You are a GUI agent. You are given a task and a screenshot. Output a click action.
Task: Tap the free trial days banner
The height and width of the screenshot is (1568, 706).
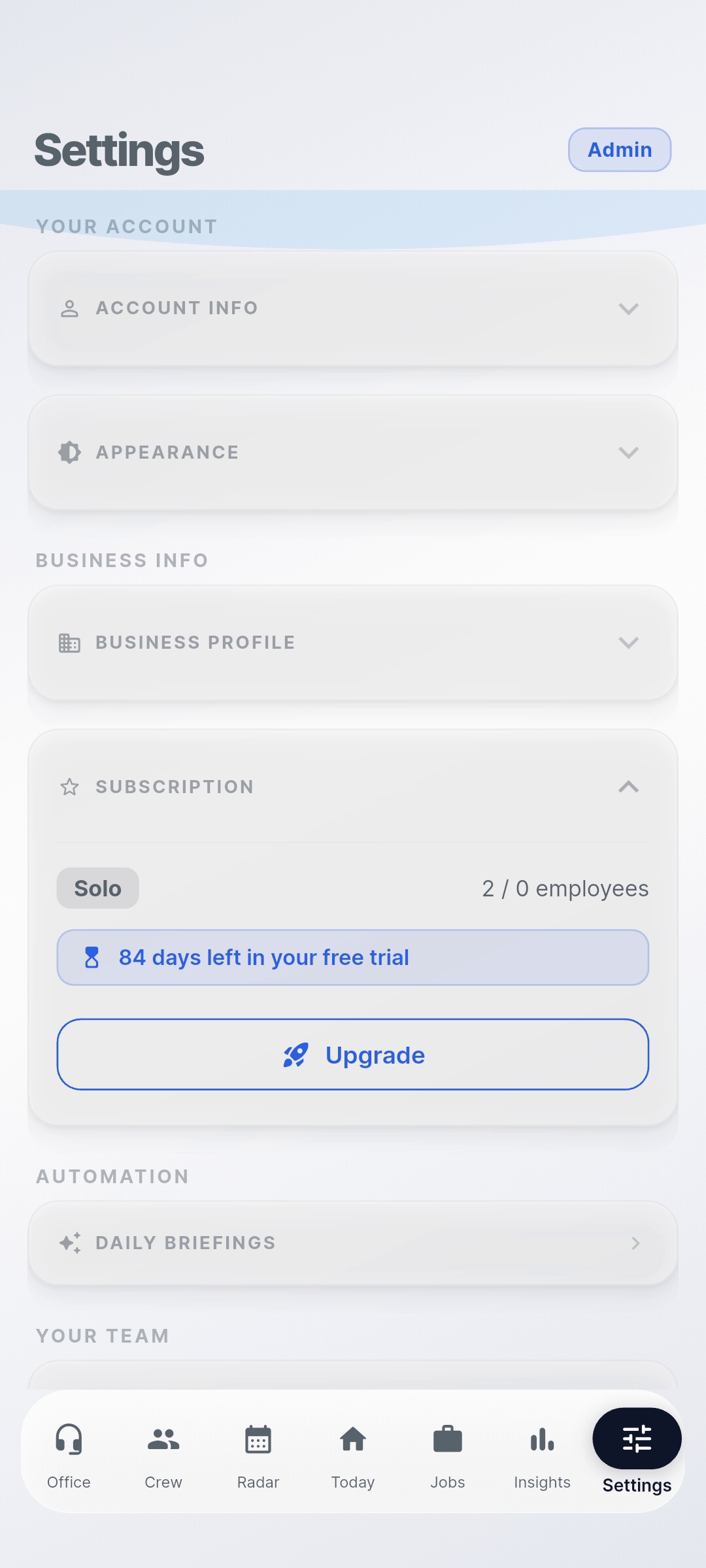point(353,957)
